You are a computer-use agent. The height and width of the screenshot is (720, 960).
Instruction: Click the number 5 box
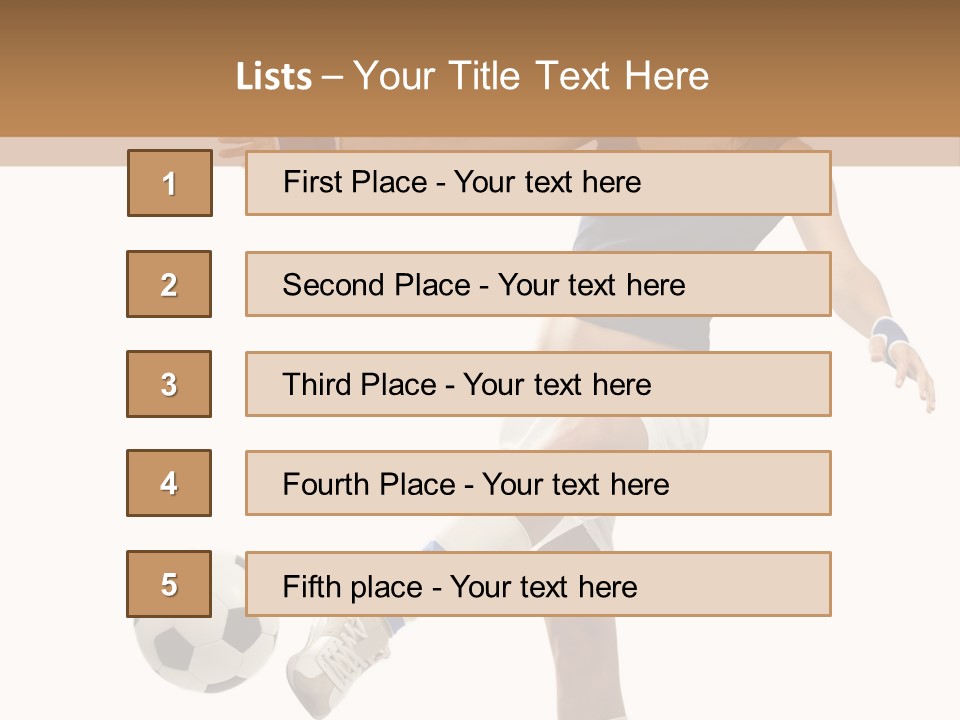(169, 584)
